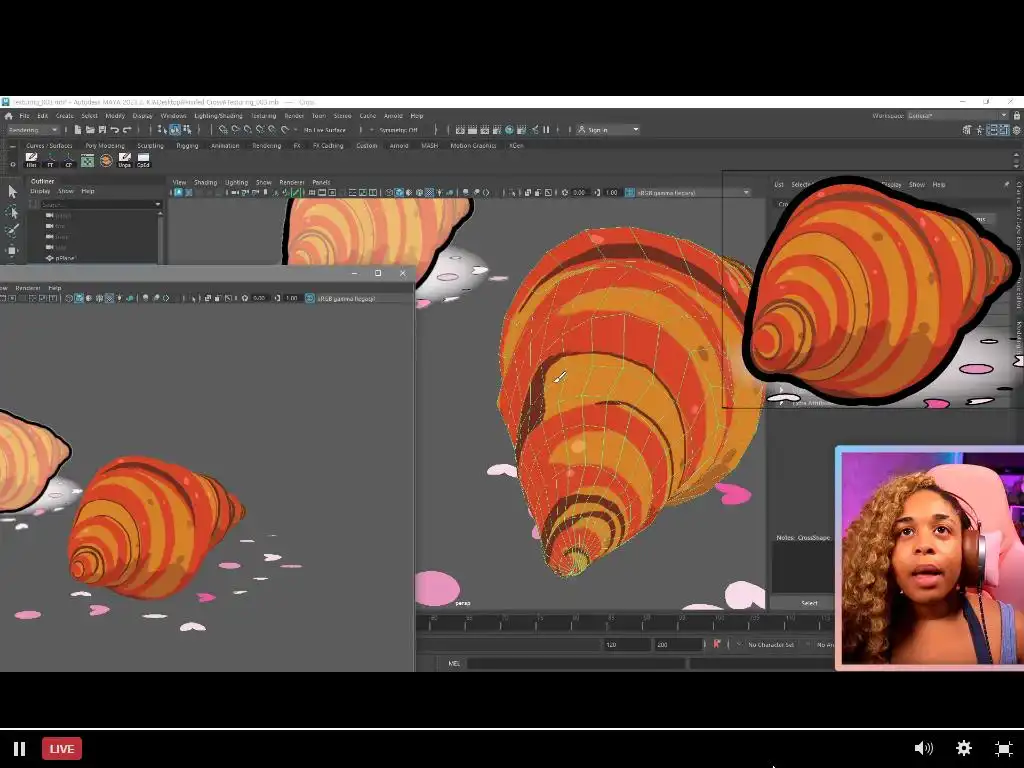Click the Undo arrow icon
Screen dimensions: 1024x768
pyautogui.click(x=114, y=130)
